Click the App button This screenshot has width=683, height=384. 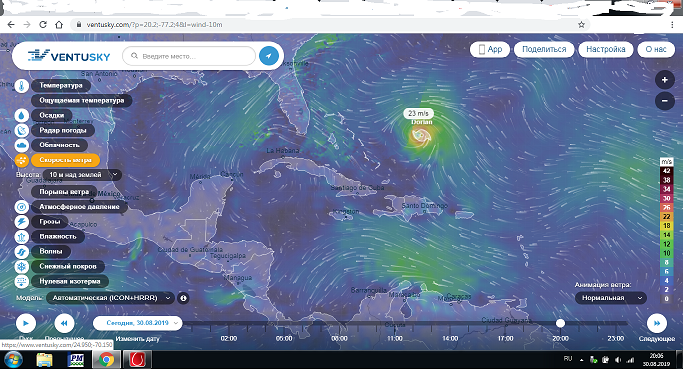(x=490, y=50)
